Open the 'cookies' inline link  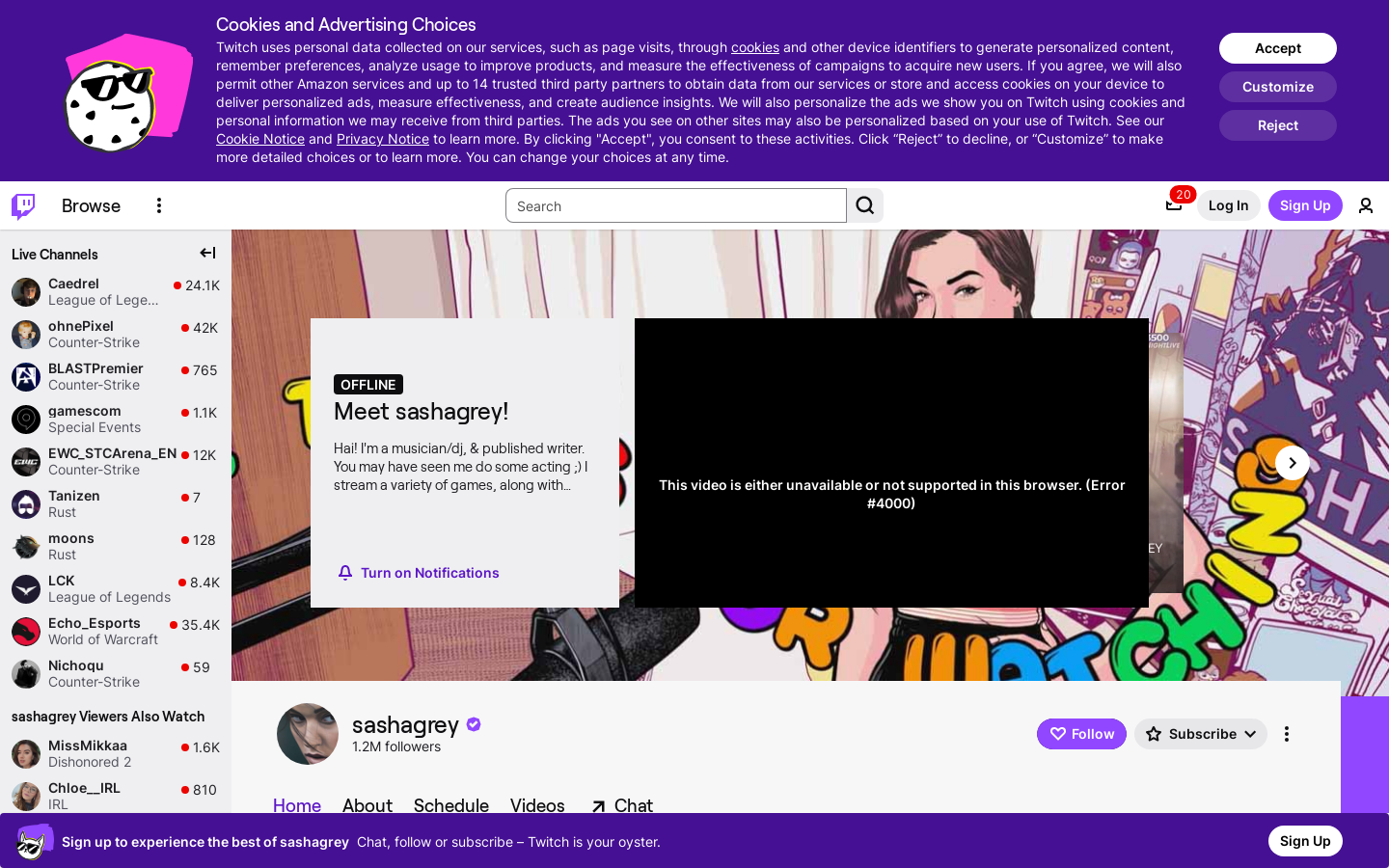(755, 47)
